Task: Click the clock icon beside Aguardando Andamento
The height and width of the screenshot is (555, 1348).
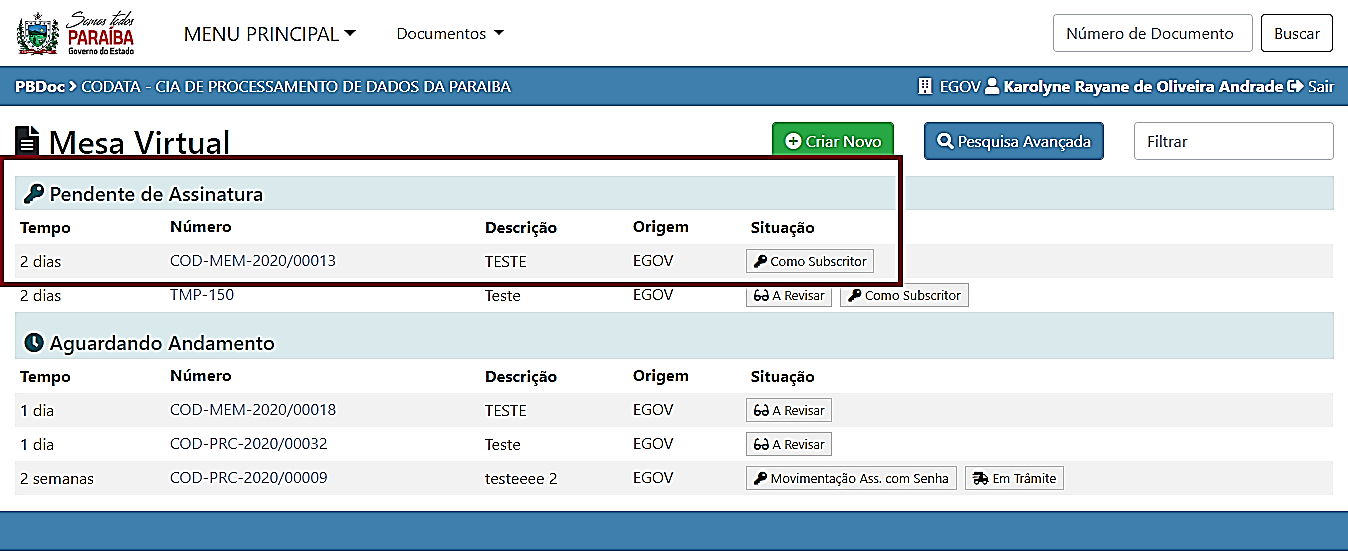Action: tap(33, 343)
